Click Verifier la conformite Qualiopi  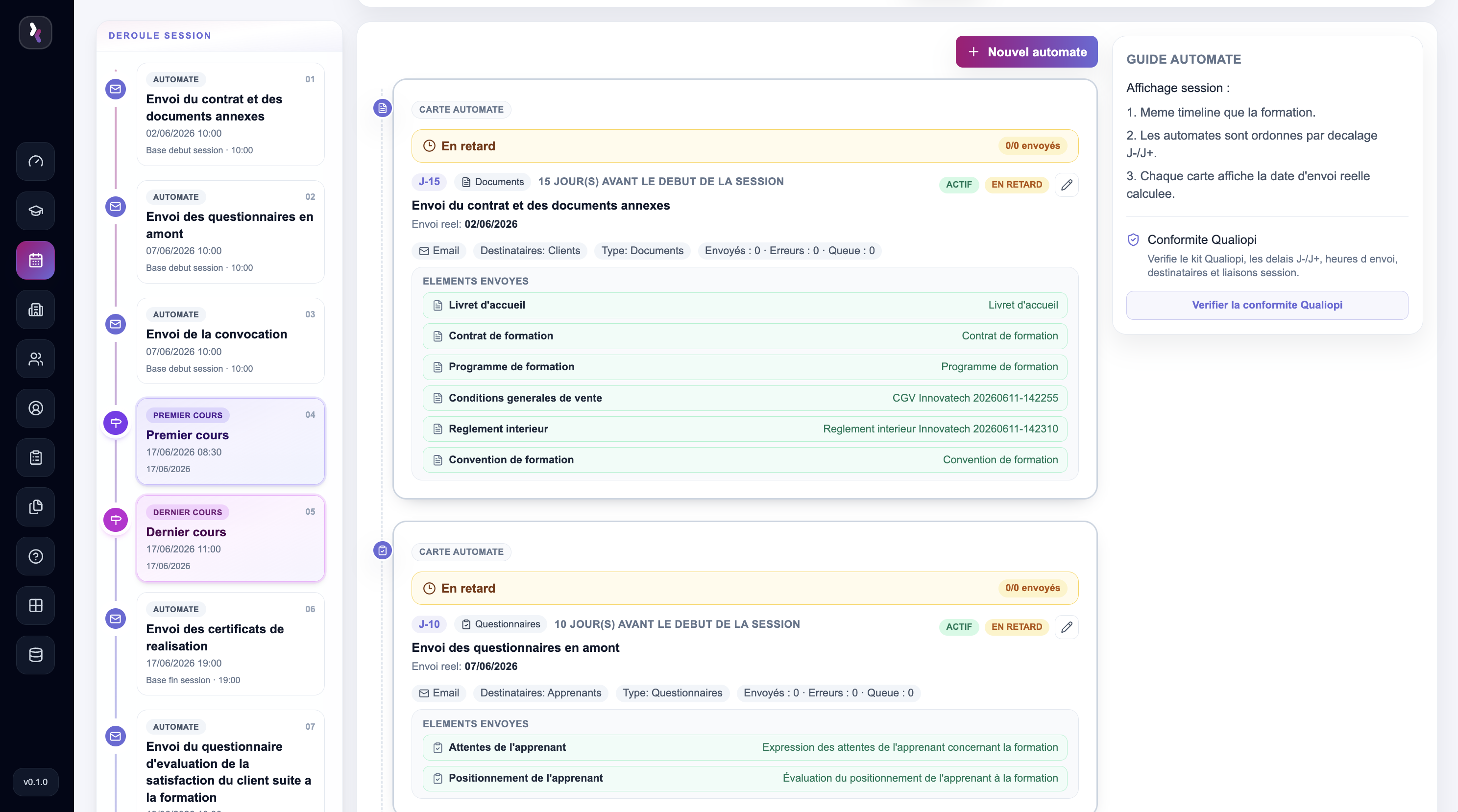point(1267,305)
